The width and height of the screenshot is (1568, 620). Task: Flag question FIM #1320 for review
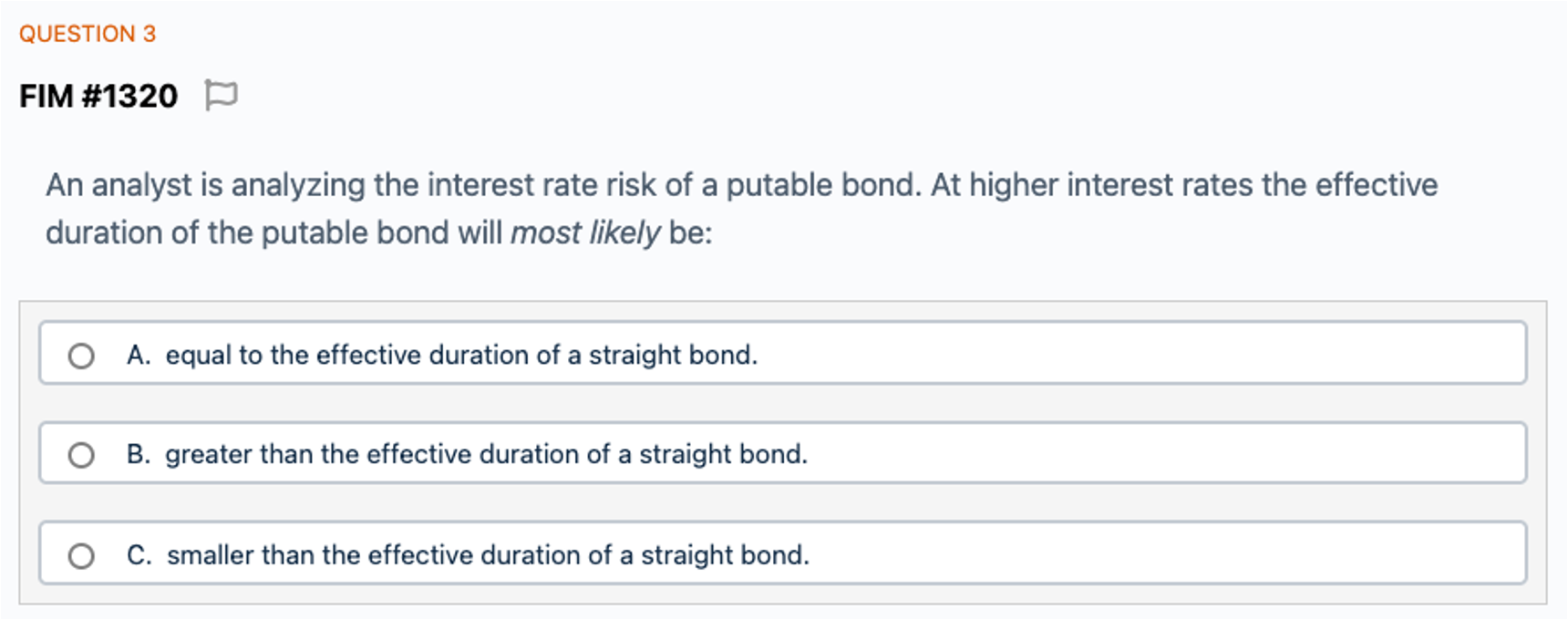[221, 95]
